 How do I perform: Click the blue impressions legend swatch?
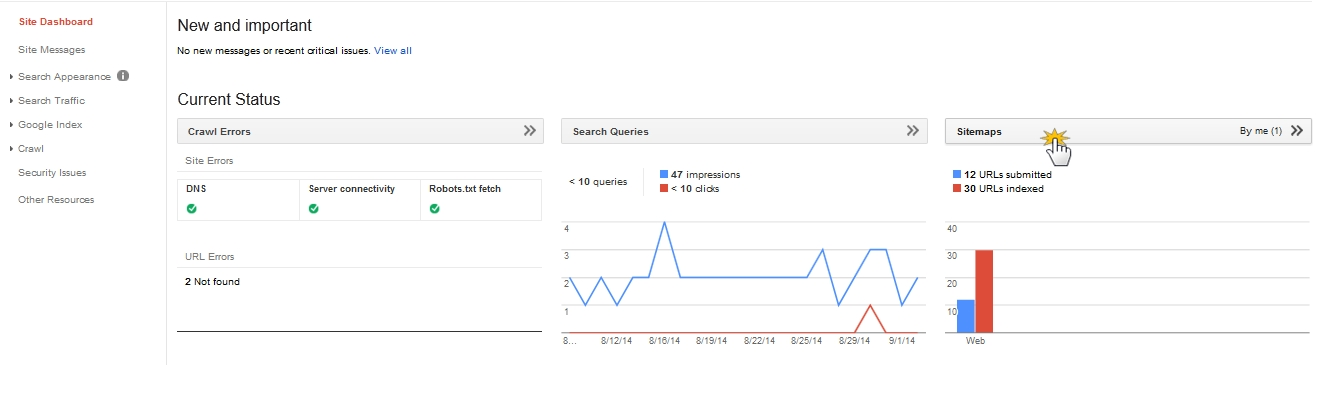pos(664,174)
